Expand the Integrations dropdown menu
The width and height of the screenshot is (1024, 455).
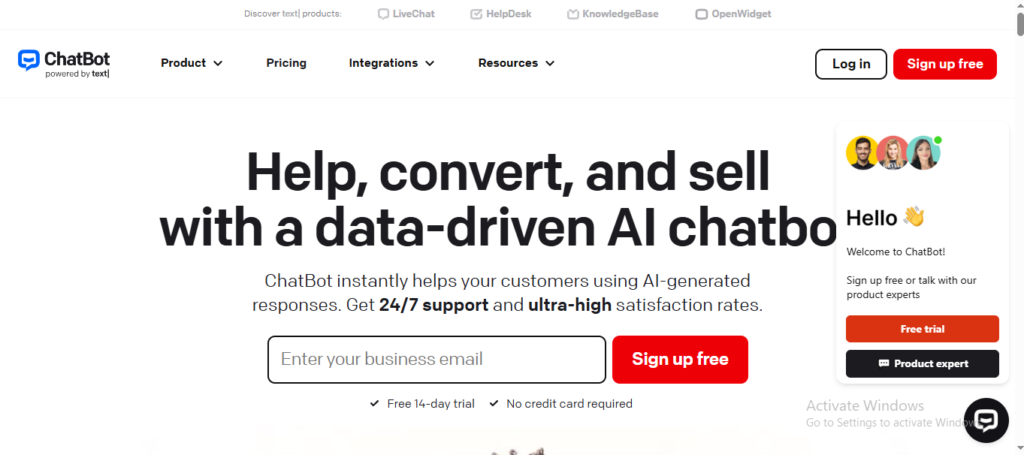tap(391, 63)
